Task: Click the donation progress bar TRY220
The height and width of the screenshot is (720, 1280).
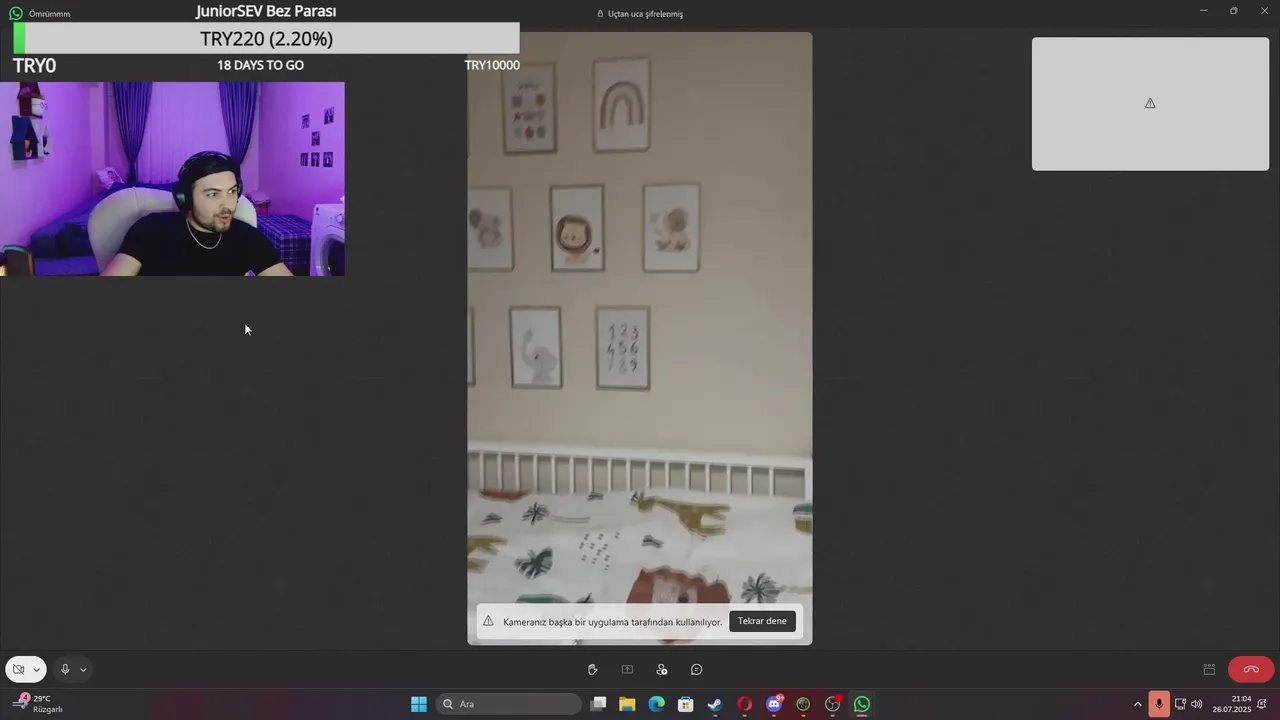Action: 266,39
